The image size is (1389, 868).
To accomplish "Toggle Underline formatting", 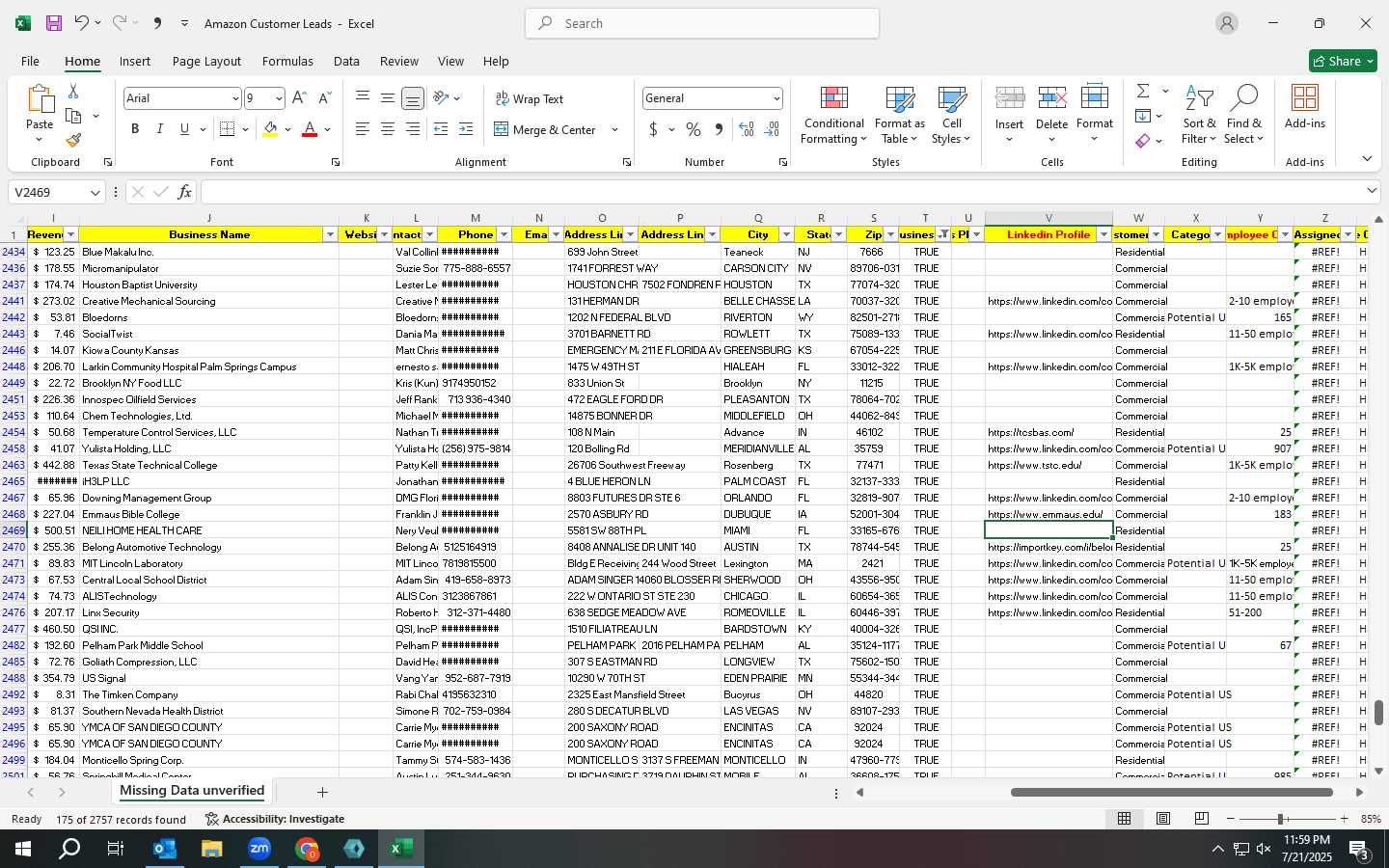I will point(184,129).
